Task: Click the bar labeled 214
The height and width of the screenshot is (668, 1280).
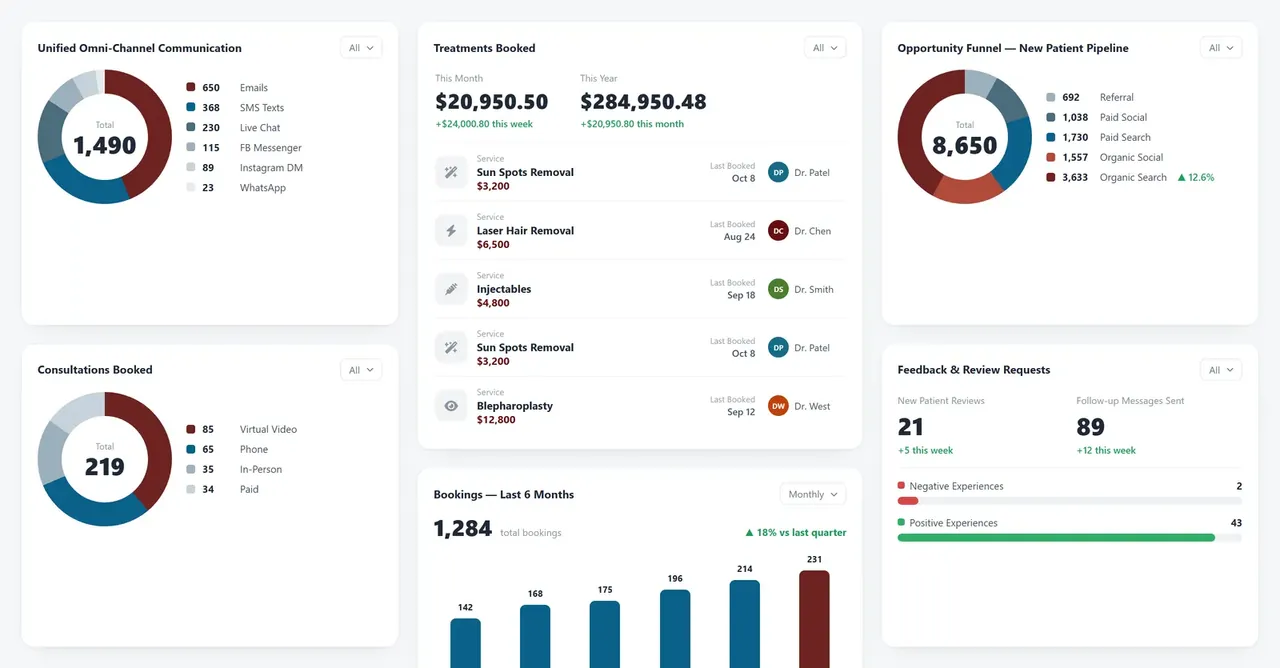Action: pos(745,624)
